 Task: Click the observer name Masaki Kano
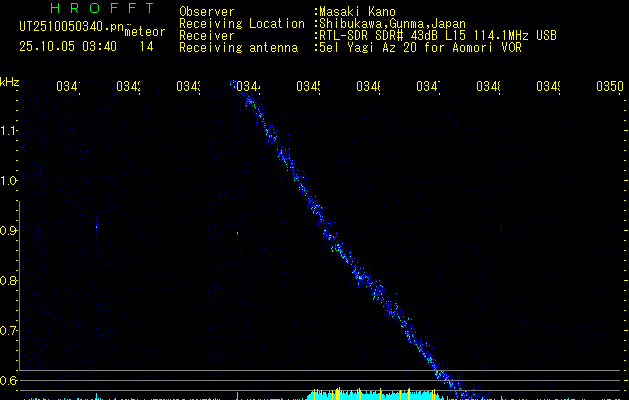tap(357, 12)
